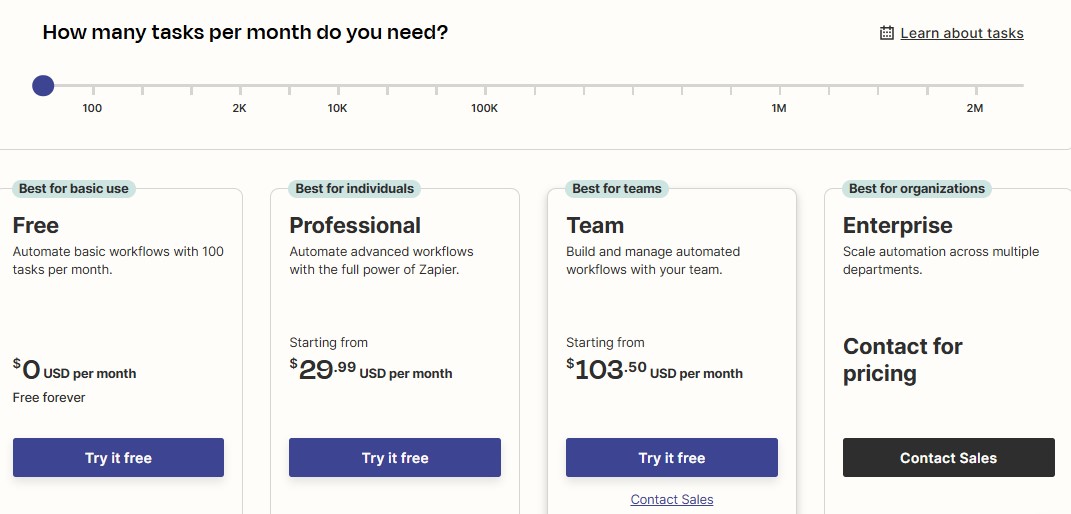Click the blue task slider handle
Image resolution: width=1071 pixels, height=514 pixels.
coord(43,85)
